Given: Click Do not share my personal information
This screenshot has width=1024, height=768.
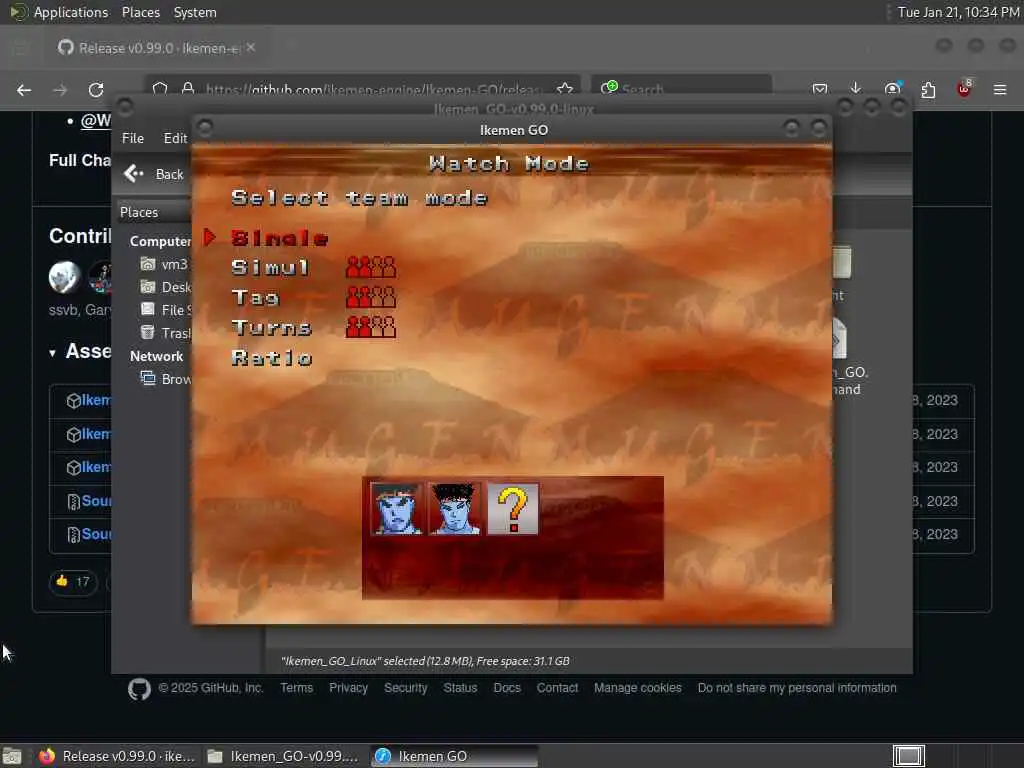Looking at the screenshot, I should [797, 688].
